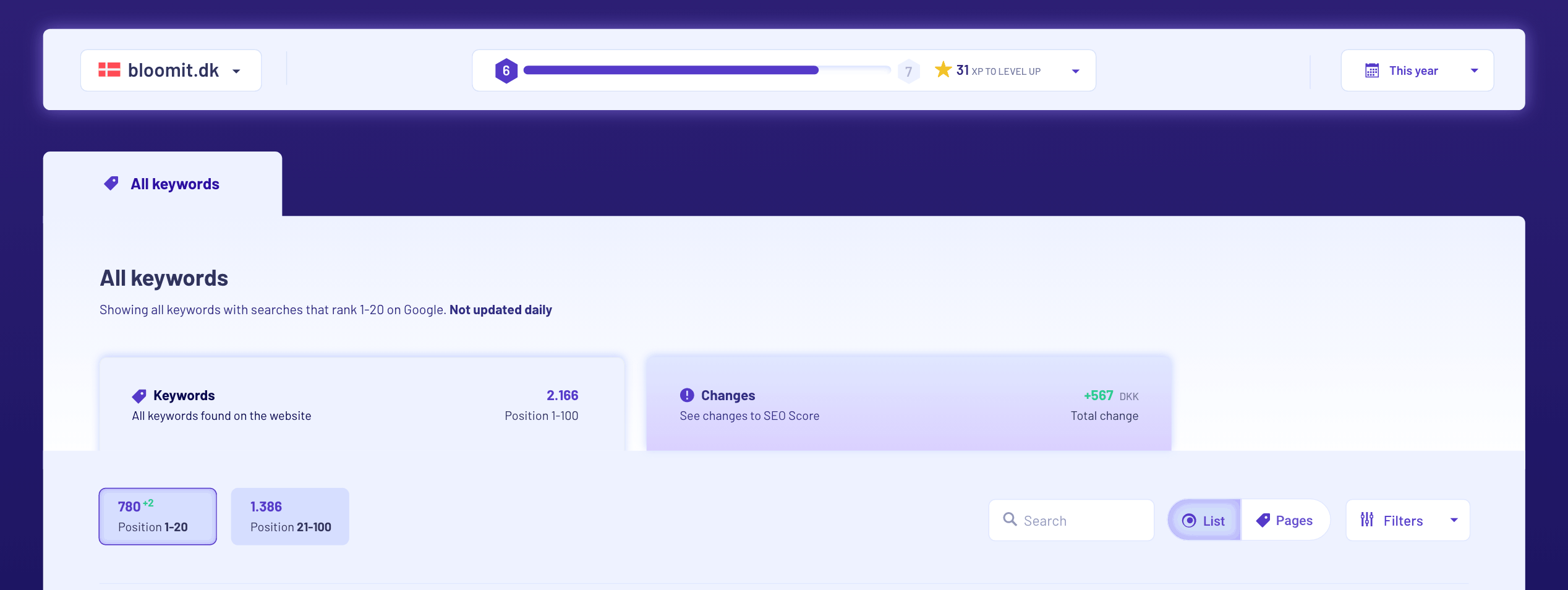Select the Position 1-20 filter

[x=158, y=516]
